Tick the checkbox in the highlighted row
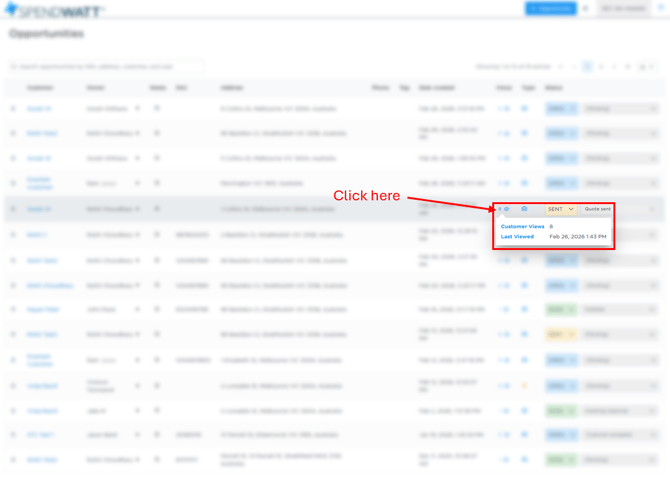The height and width of the screenshot is (477, 670). tap(13, 209)
